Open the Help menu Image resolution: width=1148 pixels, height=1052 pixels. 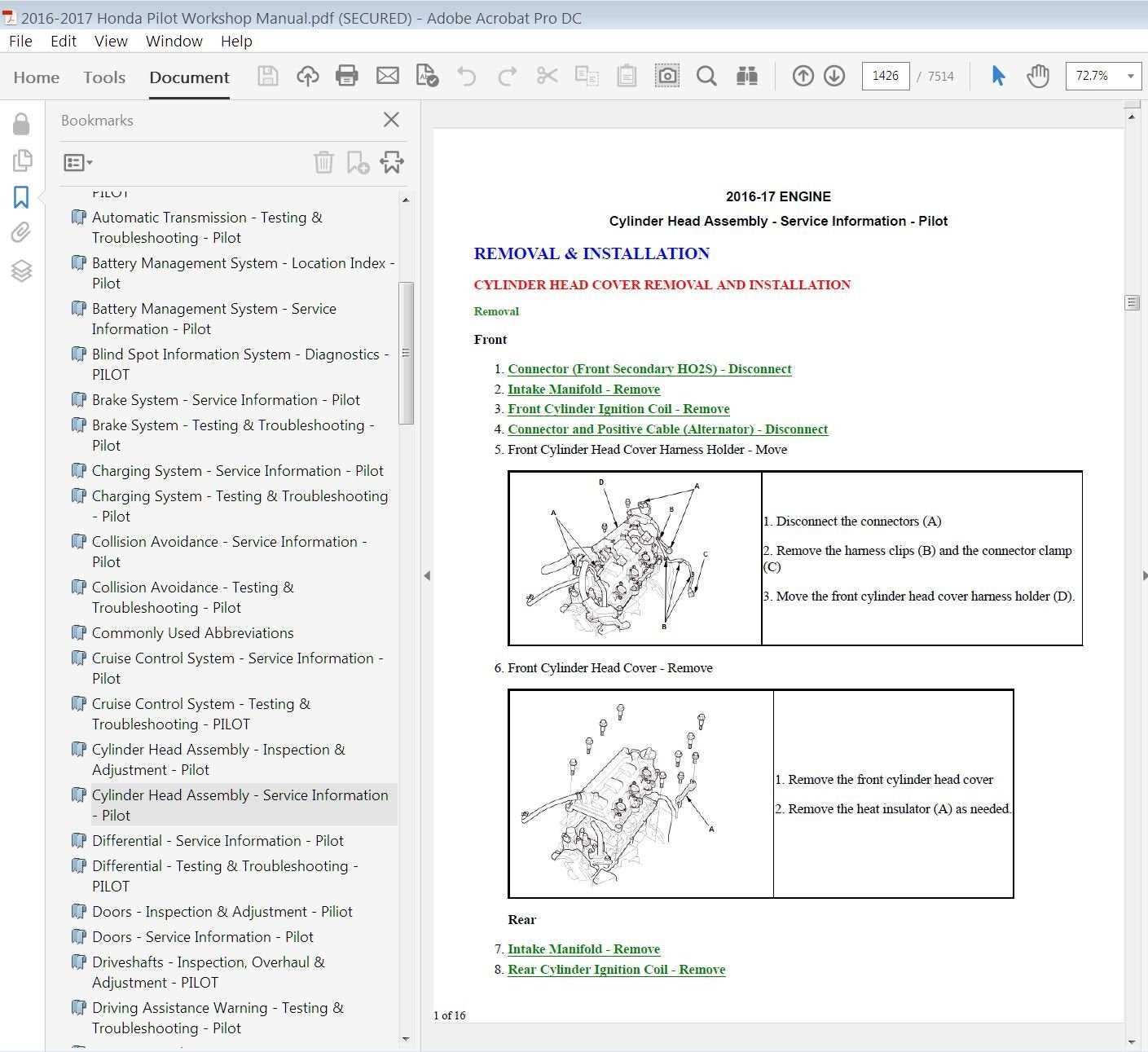pyautogui.click(x=236, y=41)
